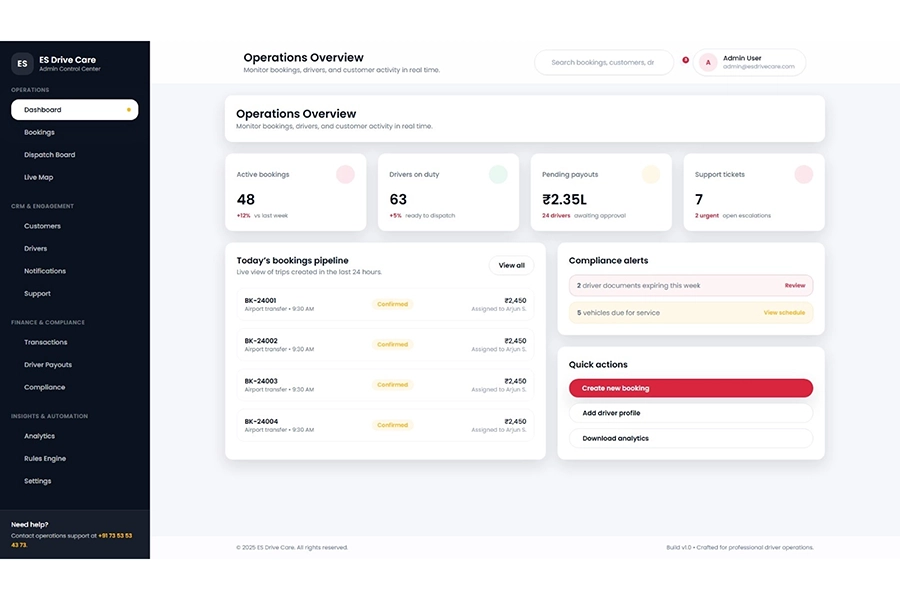Click View all on the bookings pipeline
900x600 pixels.
coord(511,265)
